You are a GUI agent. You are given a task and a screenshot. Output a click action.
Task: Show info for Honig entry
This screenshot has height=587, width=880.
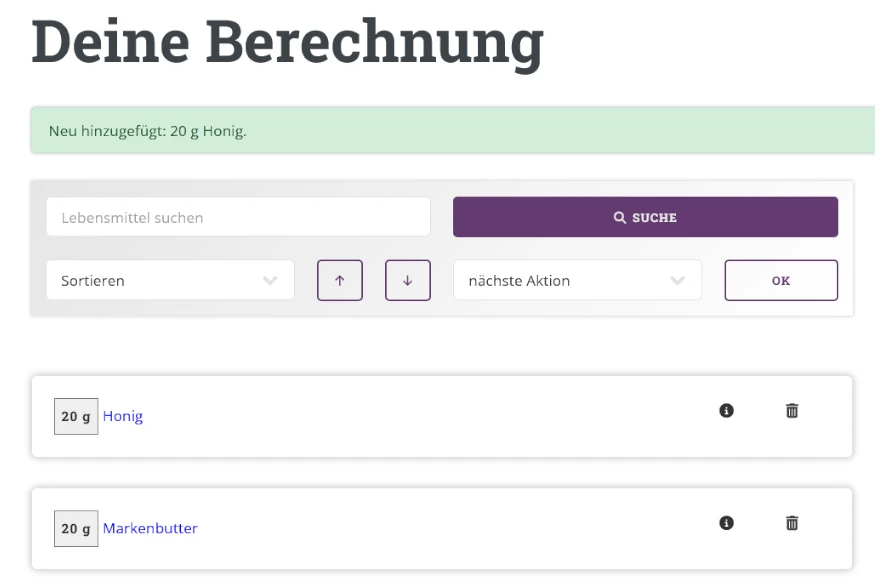point(727,410)
